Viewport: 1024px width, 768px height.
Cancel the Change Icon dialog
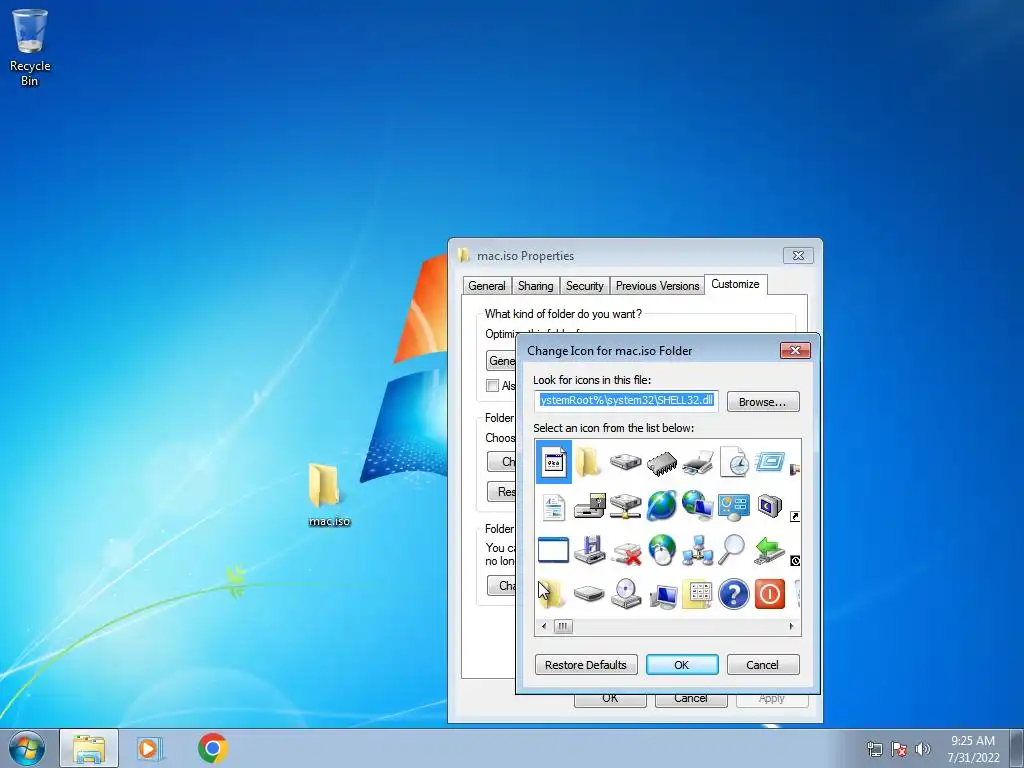point(763,664)
